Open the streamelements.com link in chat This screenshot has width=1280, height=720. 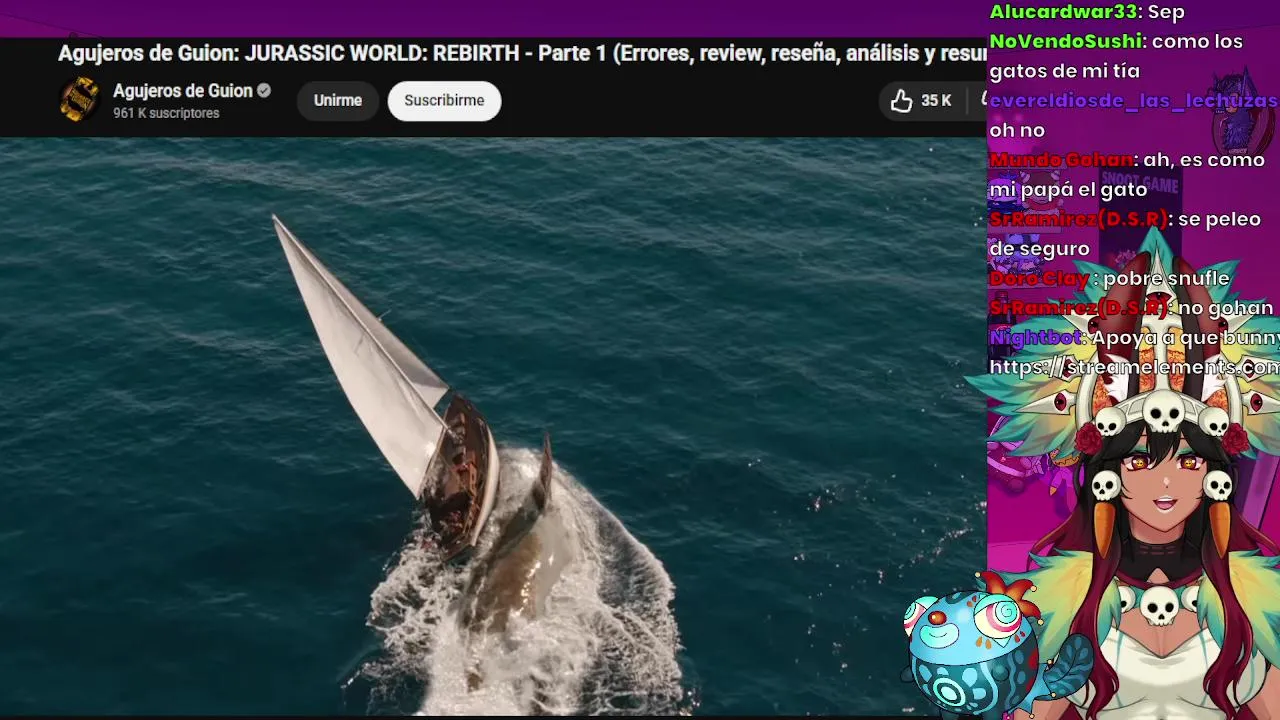[x=1134, y=367]
